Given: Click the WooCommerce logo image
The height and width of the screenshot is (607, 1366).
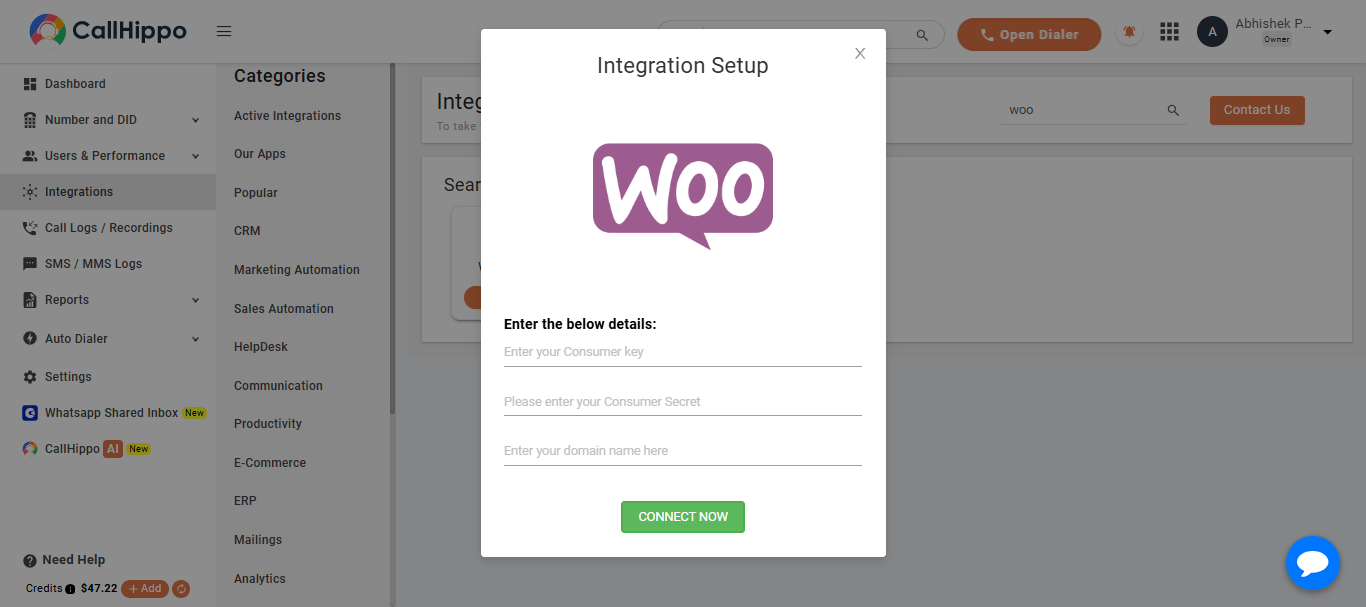Looking at the screenshot, I should click(x=683, y=196).
